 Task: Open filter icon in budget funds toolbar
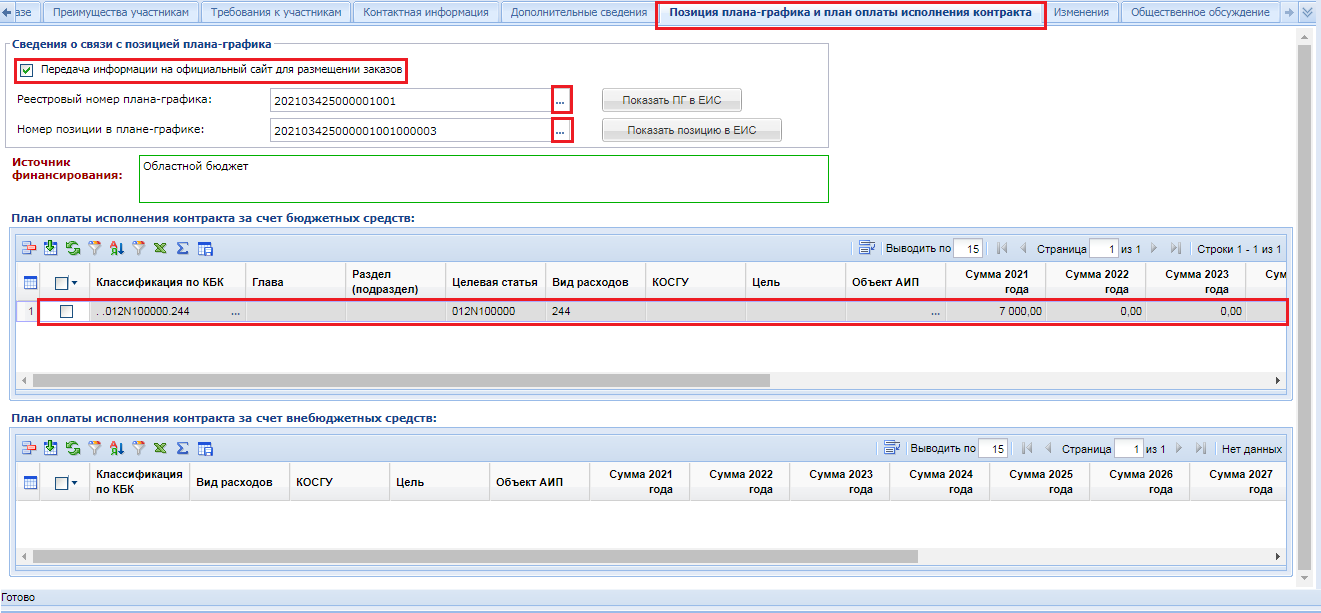95,248
